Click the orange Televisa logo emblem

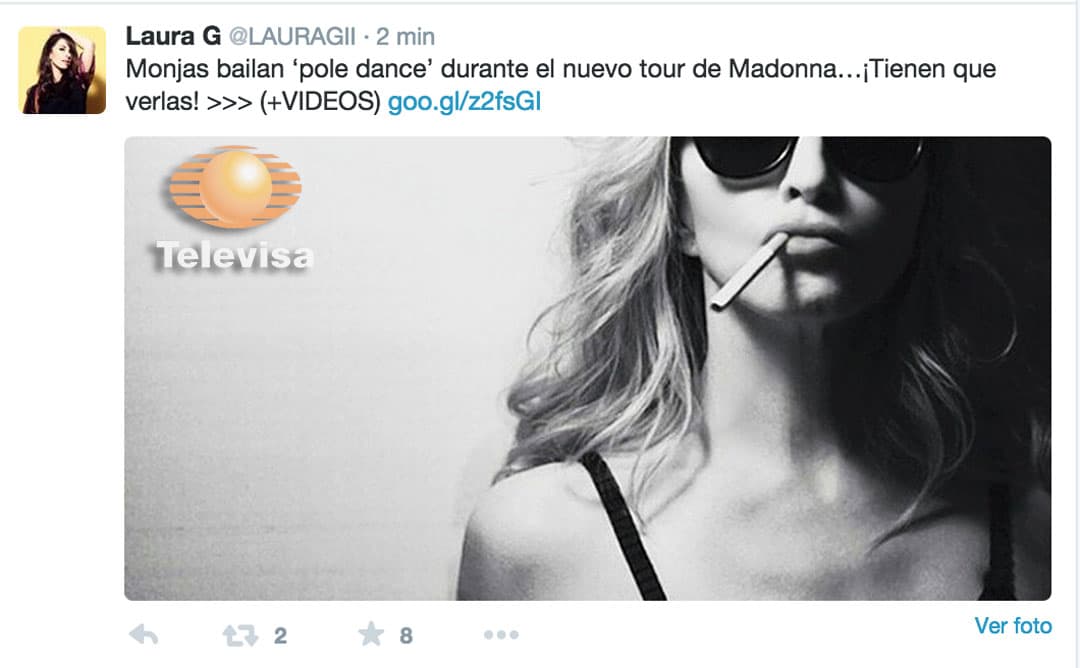235,187
